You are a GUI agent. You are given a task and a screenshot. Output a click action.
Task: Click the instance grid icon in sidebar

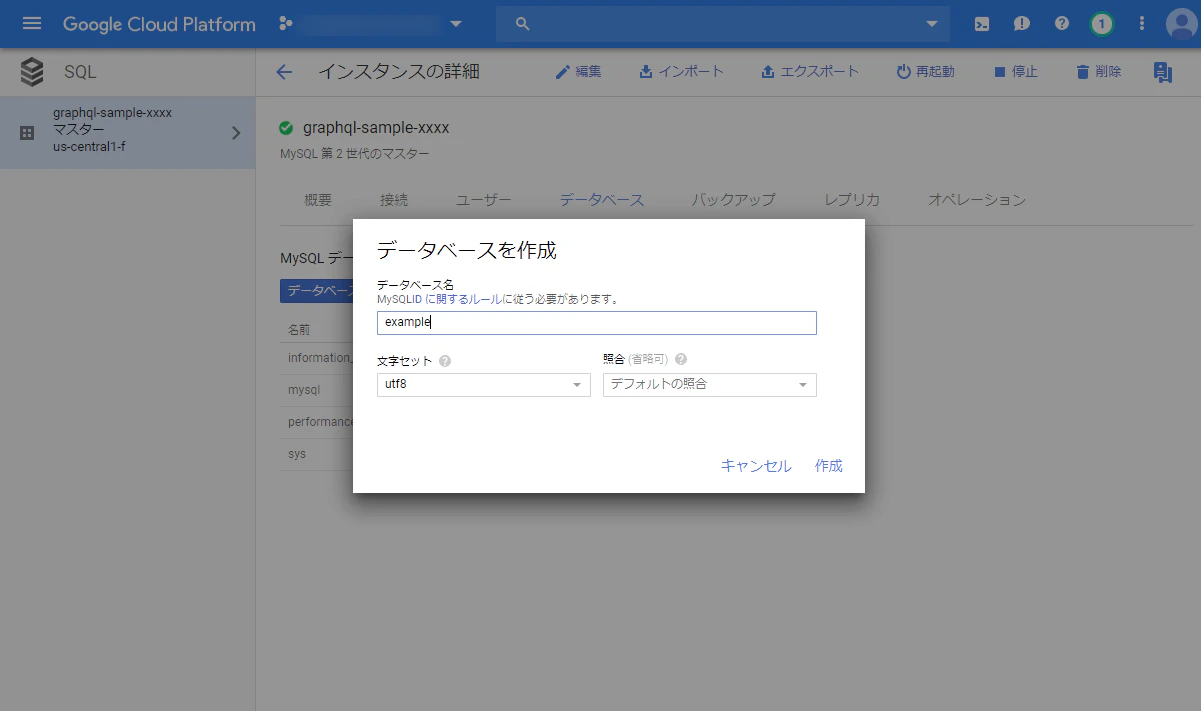click(x=27, y=133)
